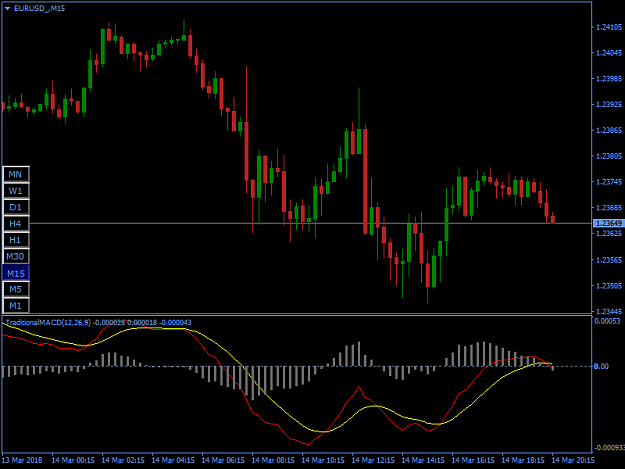Switch chart to MN timeframe
Image resolution: width=625 pixels, height=469 pixels.
coord(16,174)
